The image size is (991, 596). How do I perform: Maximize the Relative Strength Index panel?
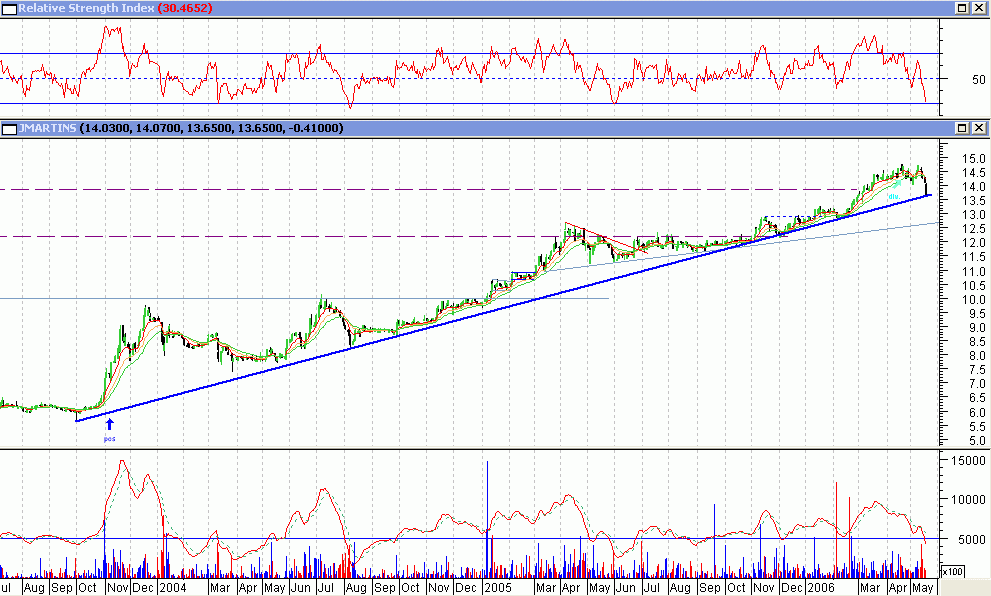[x=963, y=8]
